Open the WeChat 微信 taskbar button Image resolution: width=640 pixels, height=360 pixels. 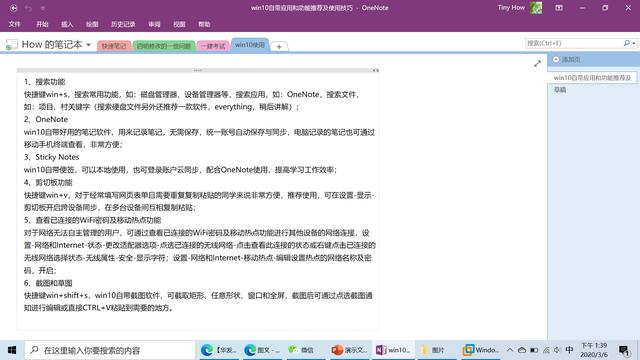(x=305, y=350)
